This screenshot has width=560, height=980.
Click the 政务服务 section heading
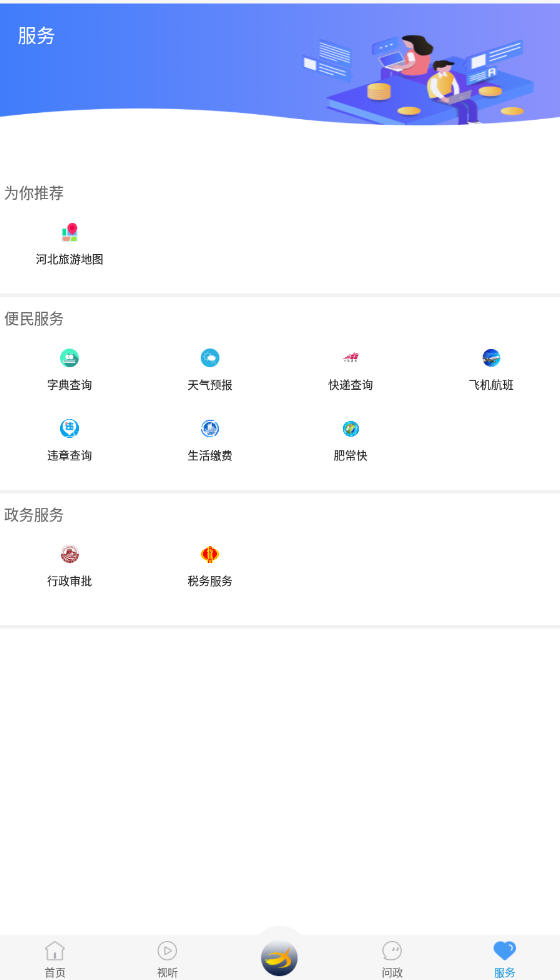tap(34, 515)
